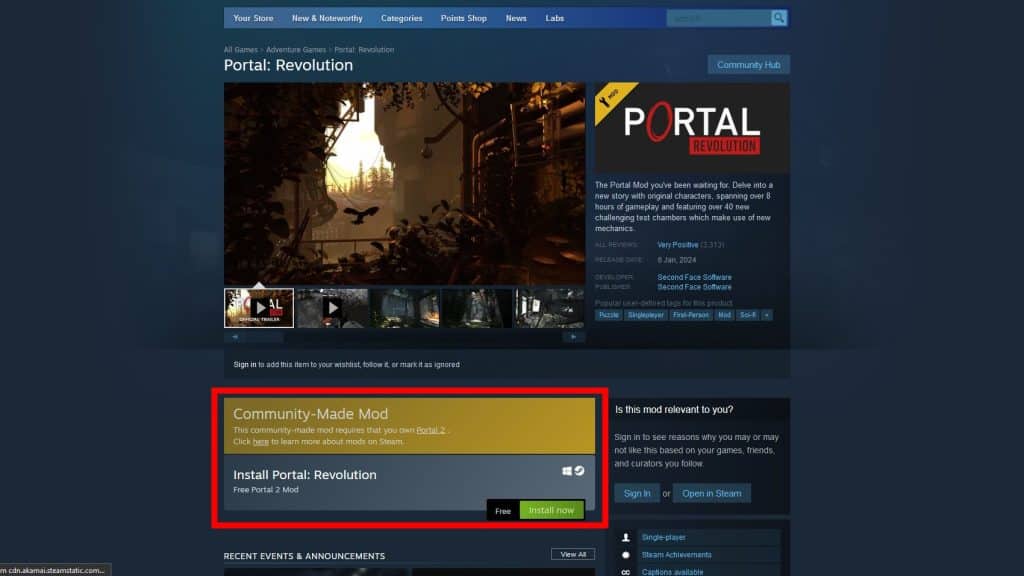
Task: Select the First-Person tag
Action: point(690,315)
